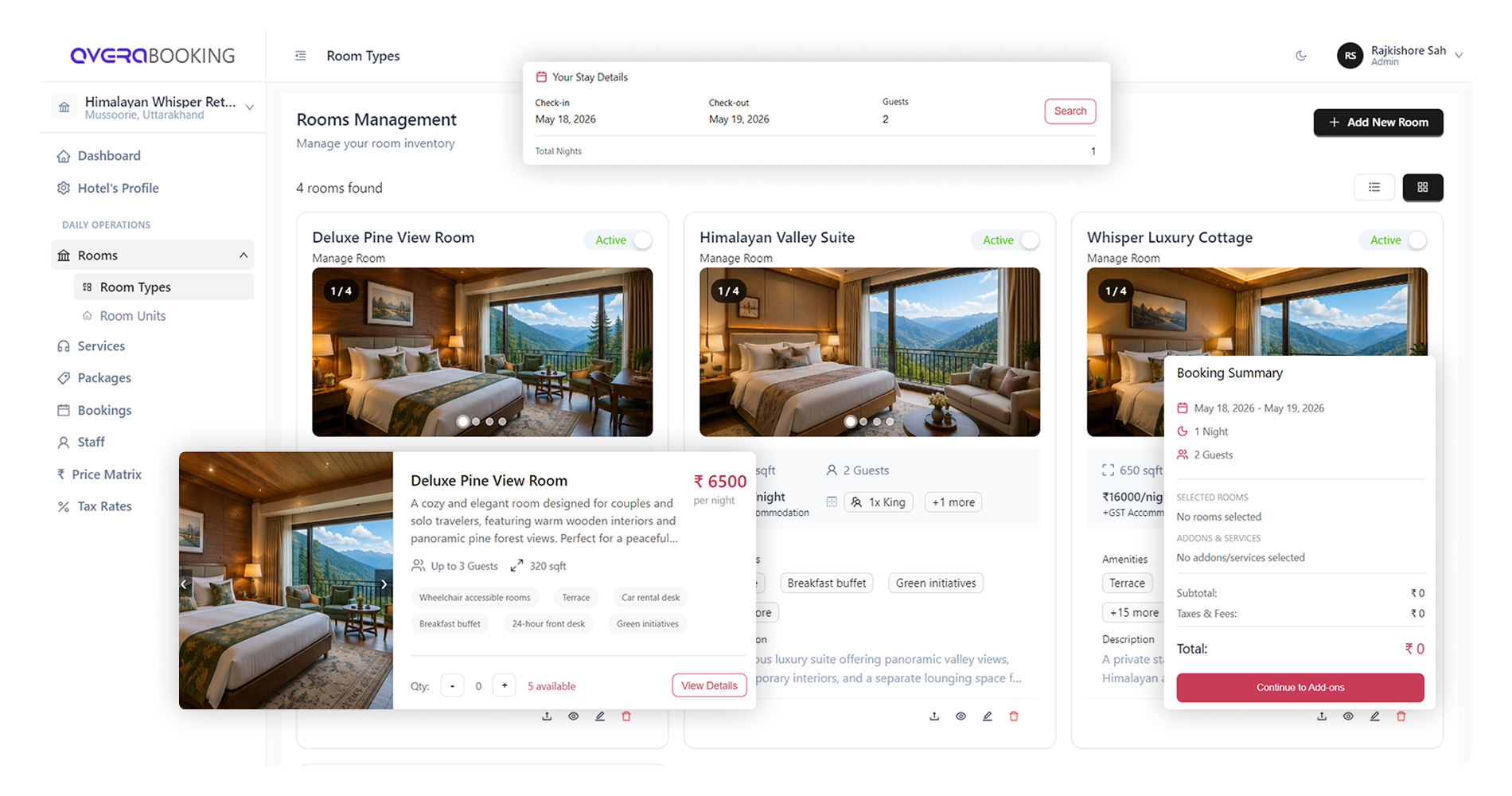Screen dimensions: 1512x796
Task: Select Room Types in the sidebar
Action: [x=164, y=287]
